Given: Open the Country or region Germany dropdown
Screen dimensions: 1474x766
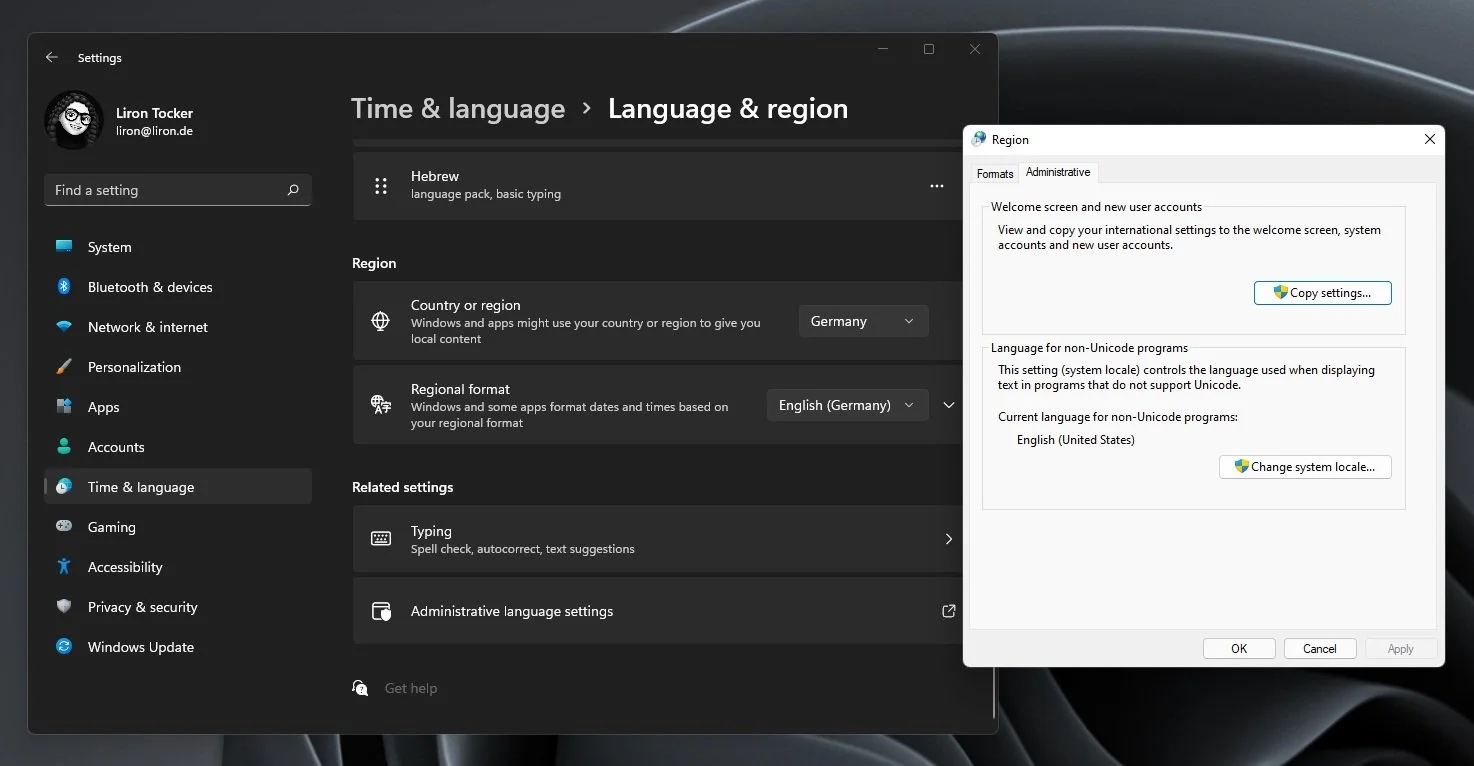Looking at the screenshot, I should (x=863, y=321).
